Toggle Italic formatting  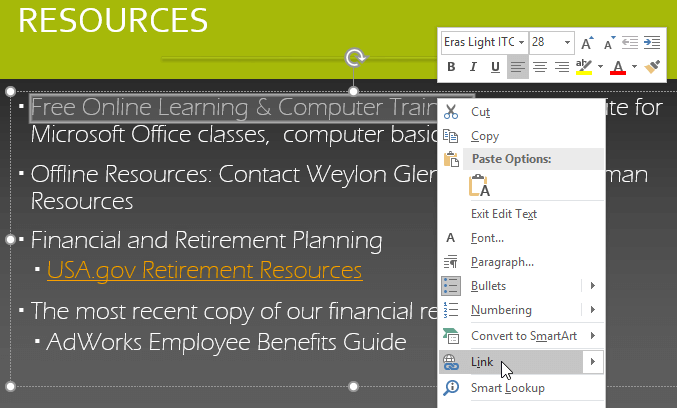coord(473,67)
